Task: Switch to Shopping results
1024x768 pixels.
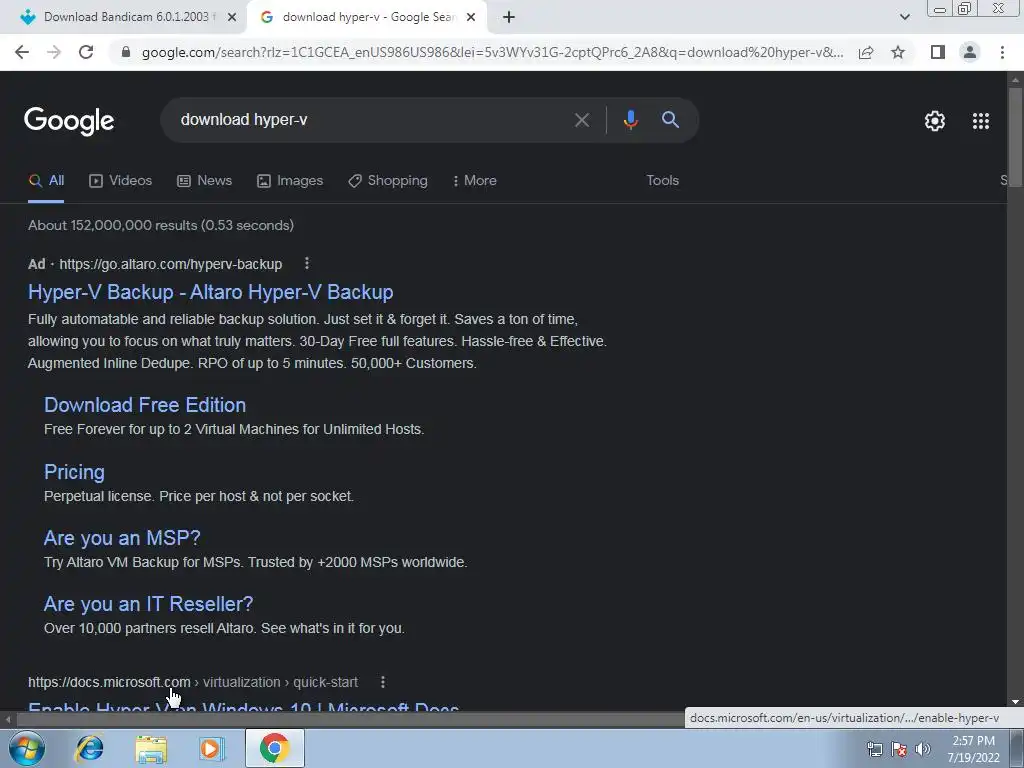Action: [x=388, y=181]
